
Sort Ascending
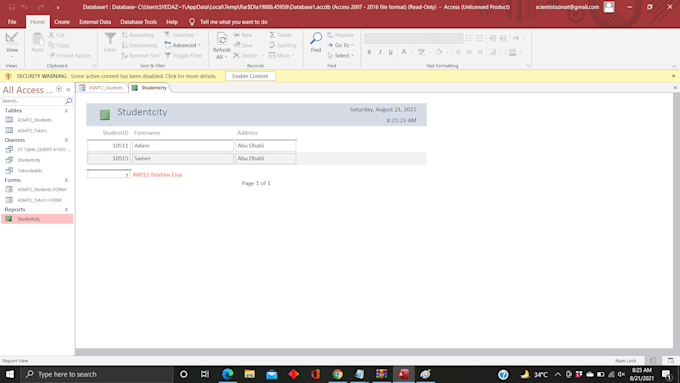pos(138,35)
